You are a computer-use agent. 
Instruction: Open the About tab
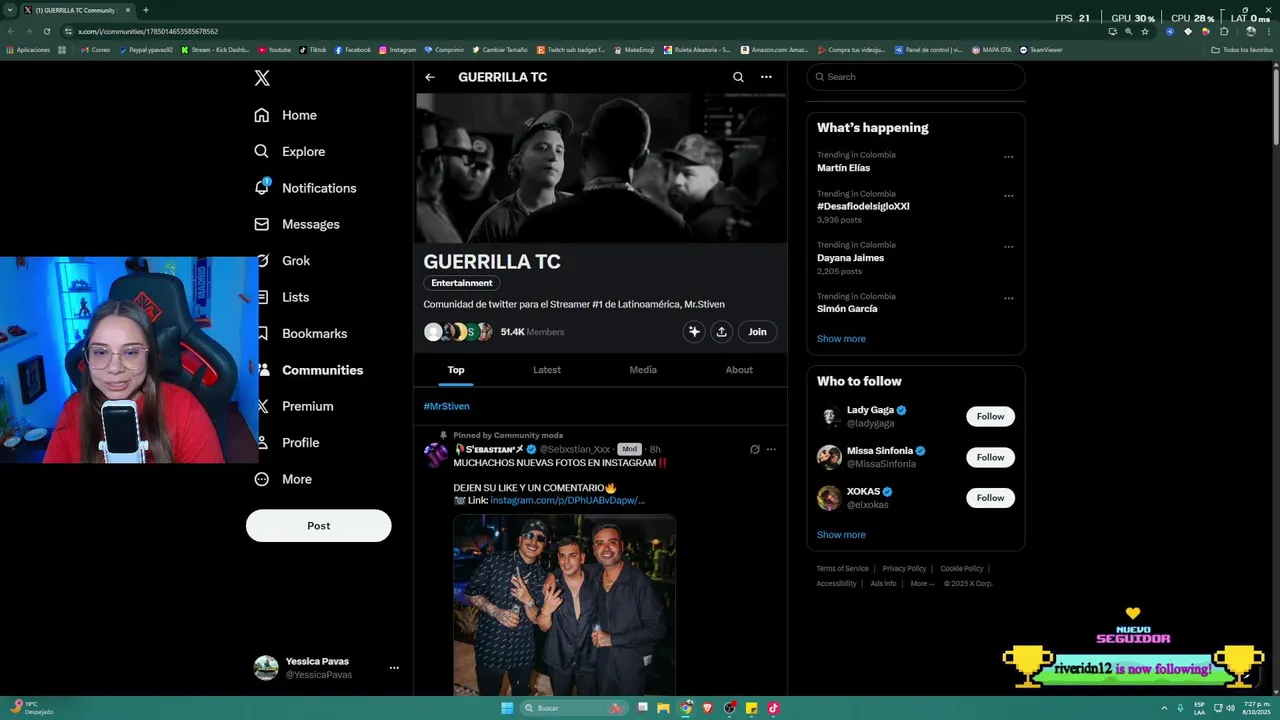739,370
